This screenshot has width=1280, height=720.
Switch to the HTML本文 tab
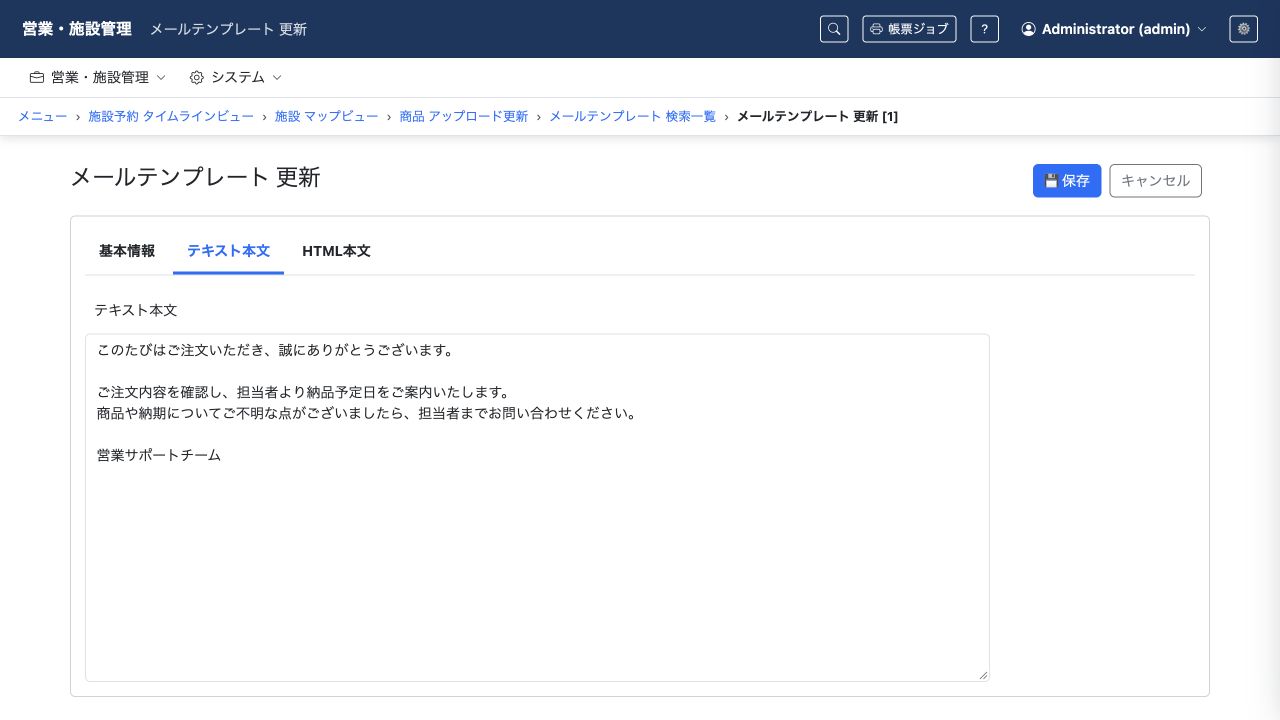point(336,251)
